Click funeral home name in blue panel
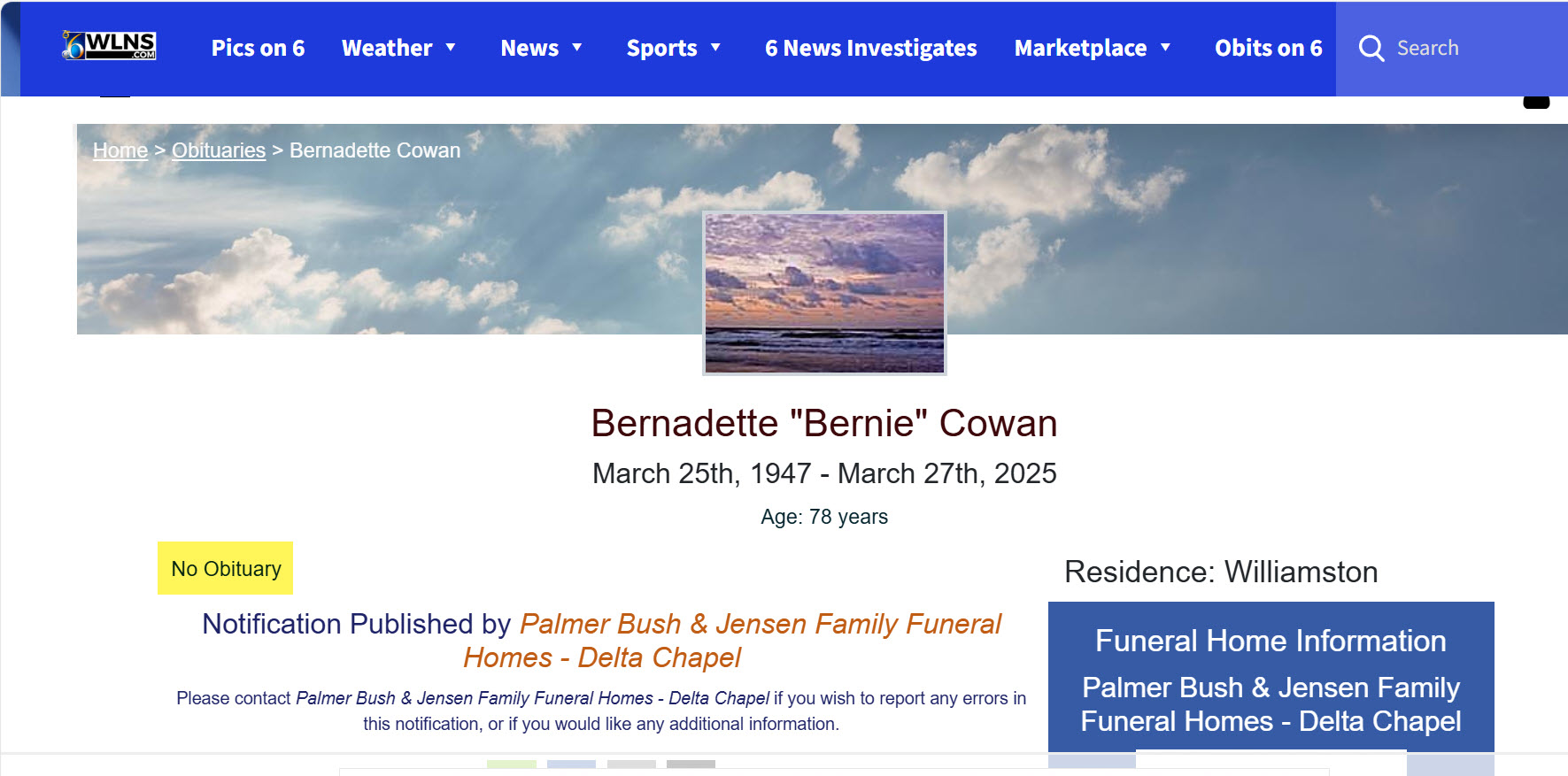1568x776 pixels. (x=1271, y=704)
